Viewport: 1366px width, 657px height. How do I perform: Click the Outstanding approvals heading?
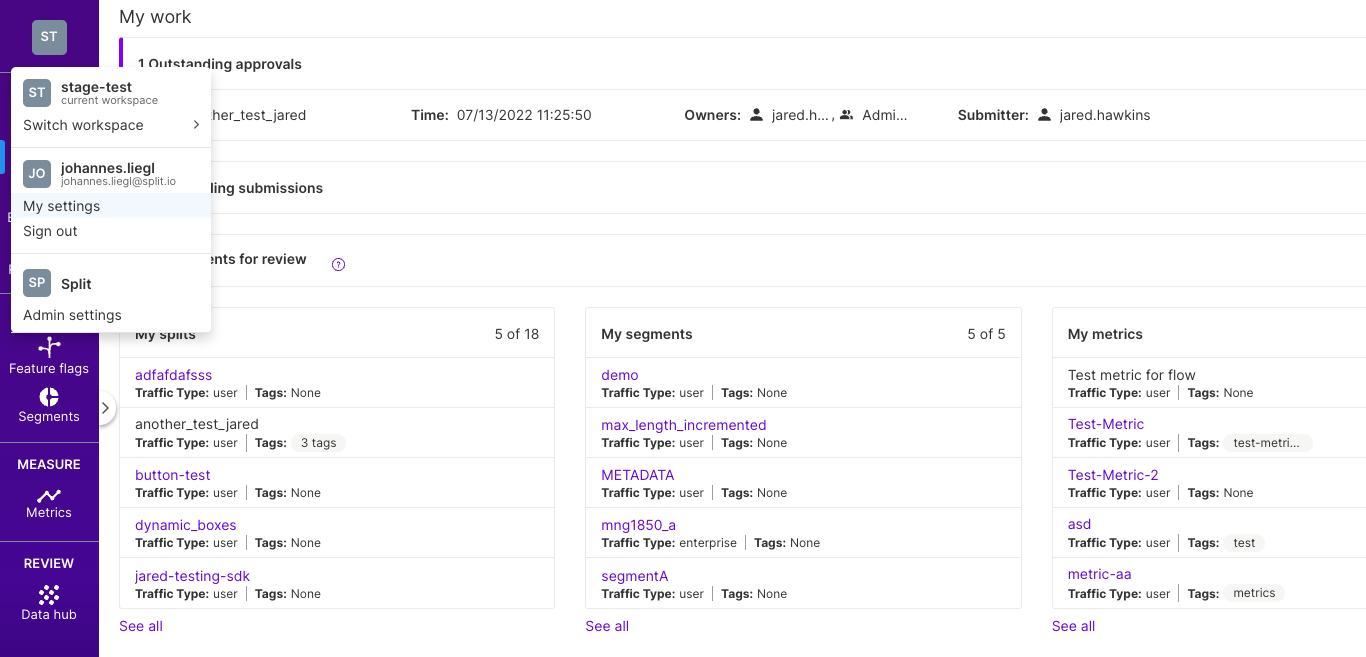pos(220,64)
